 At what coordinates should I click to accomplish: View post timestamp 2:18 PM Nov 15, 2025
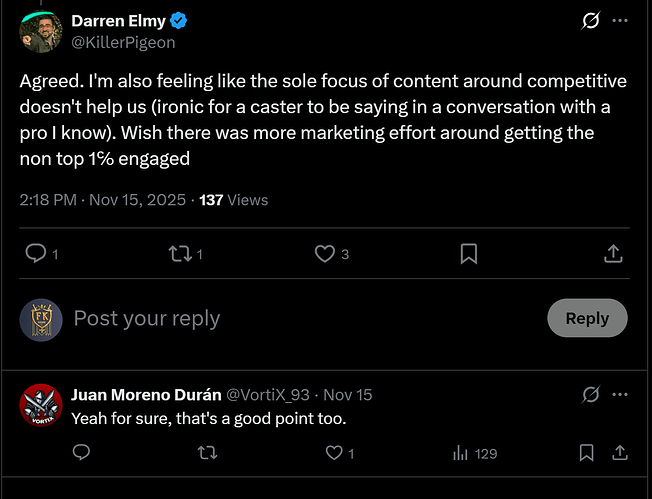pos(102,200)
